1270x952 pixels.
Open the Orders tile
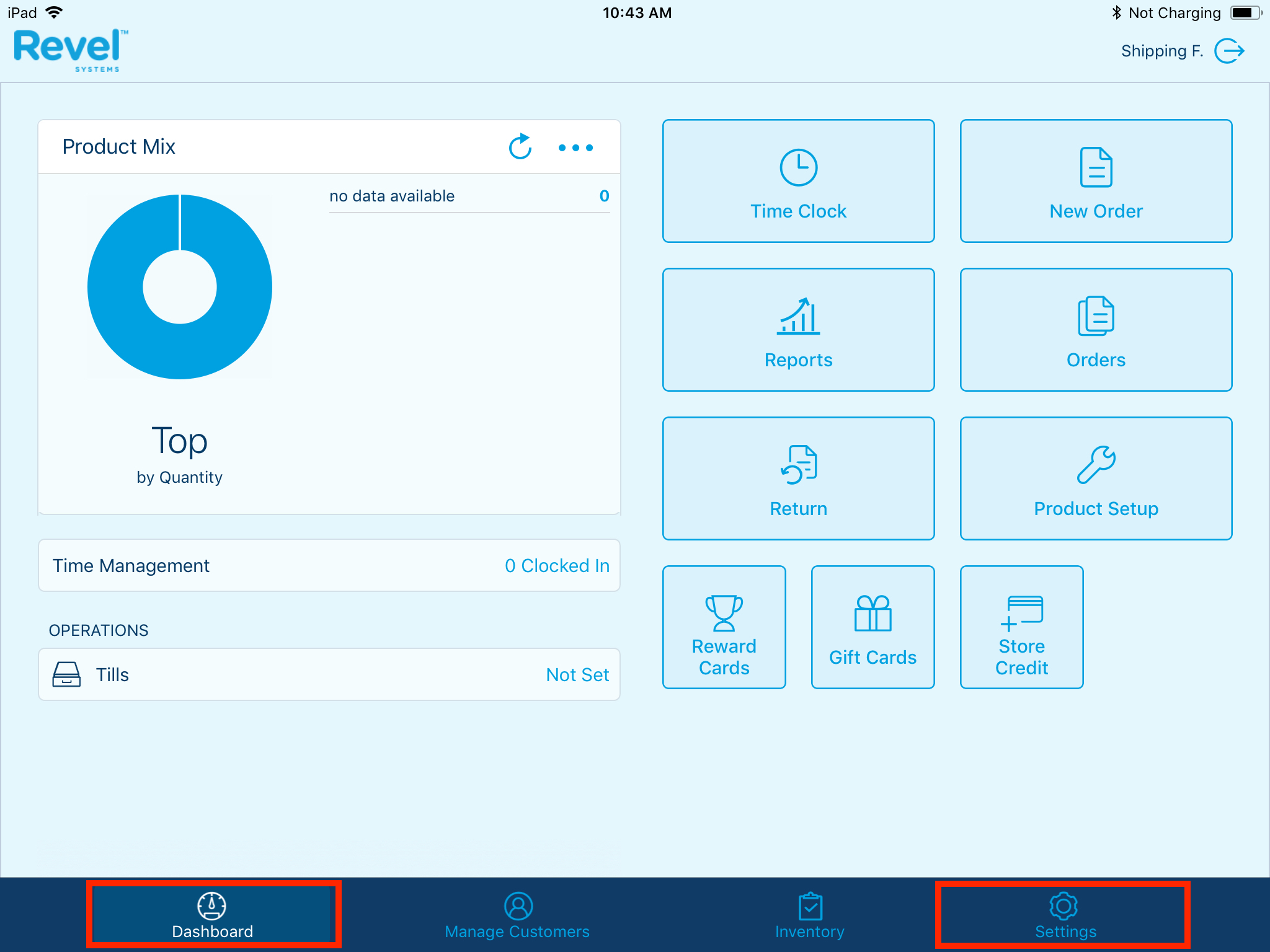pos(1096,330)
